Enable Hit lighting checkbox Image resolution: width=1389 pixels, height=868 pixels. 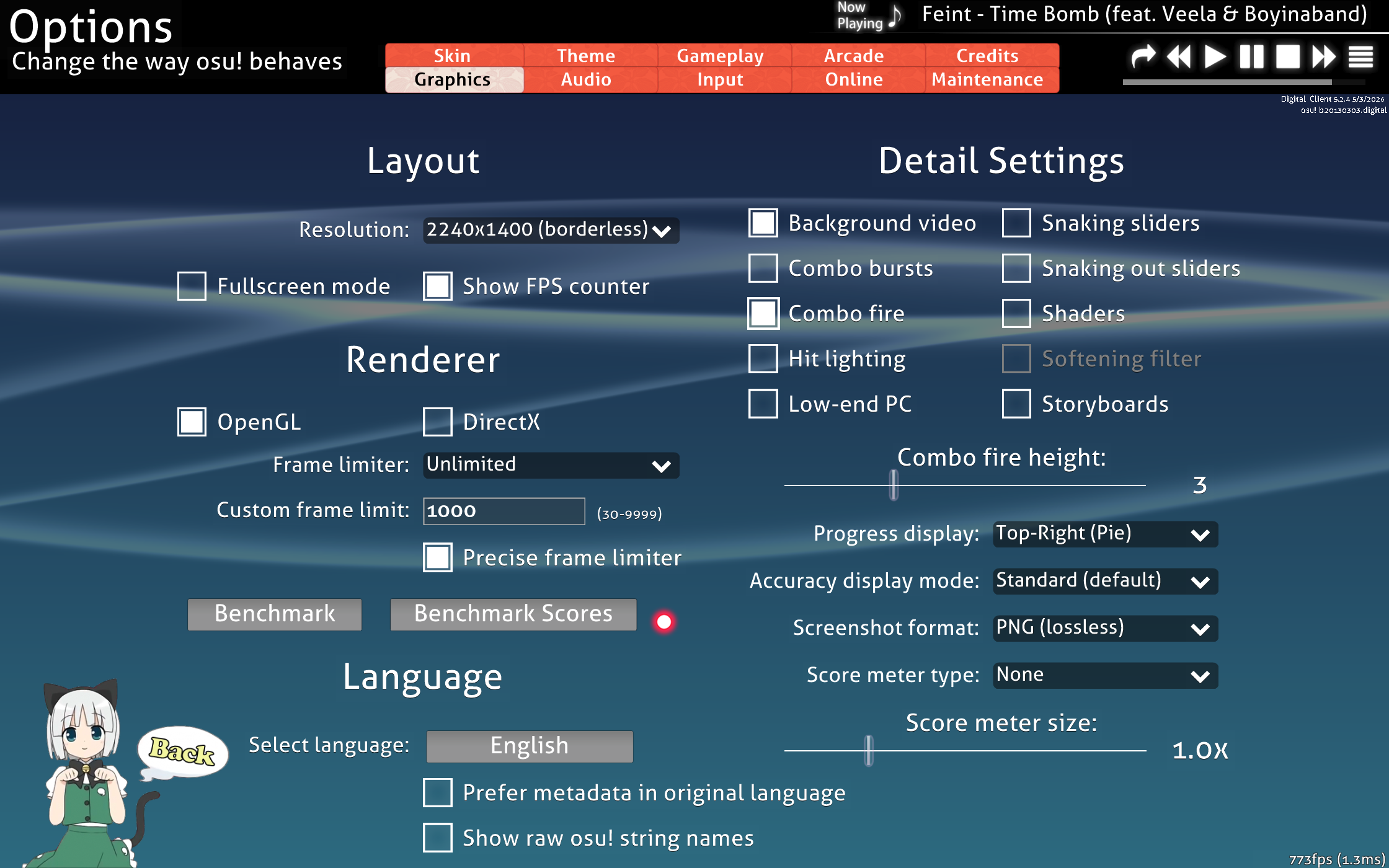tap(763, 358)
